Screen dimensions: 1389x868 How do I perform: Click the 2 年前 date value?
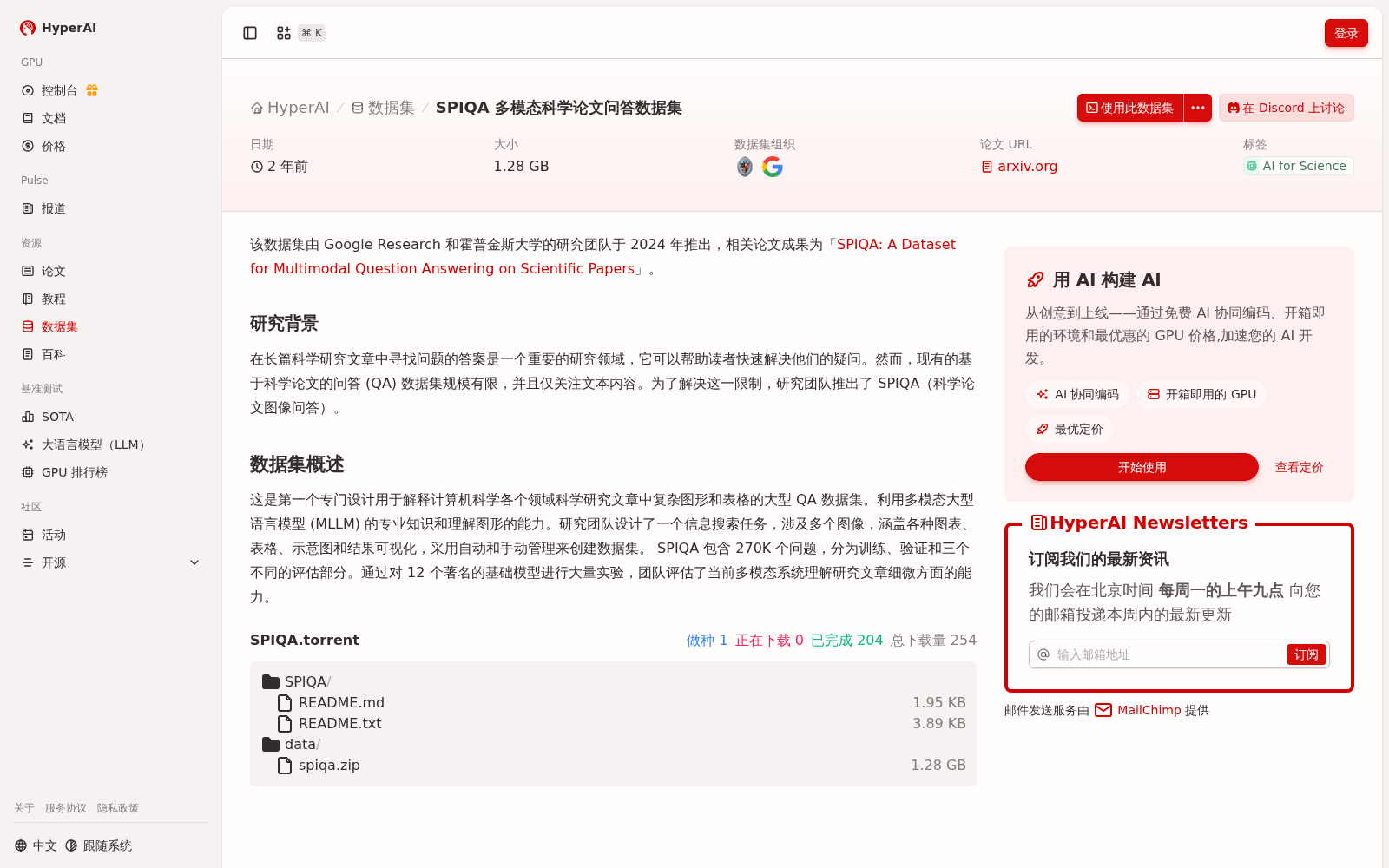(x=279, y=166)
